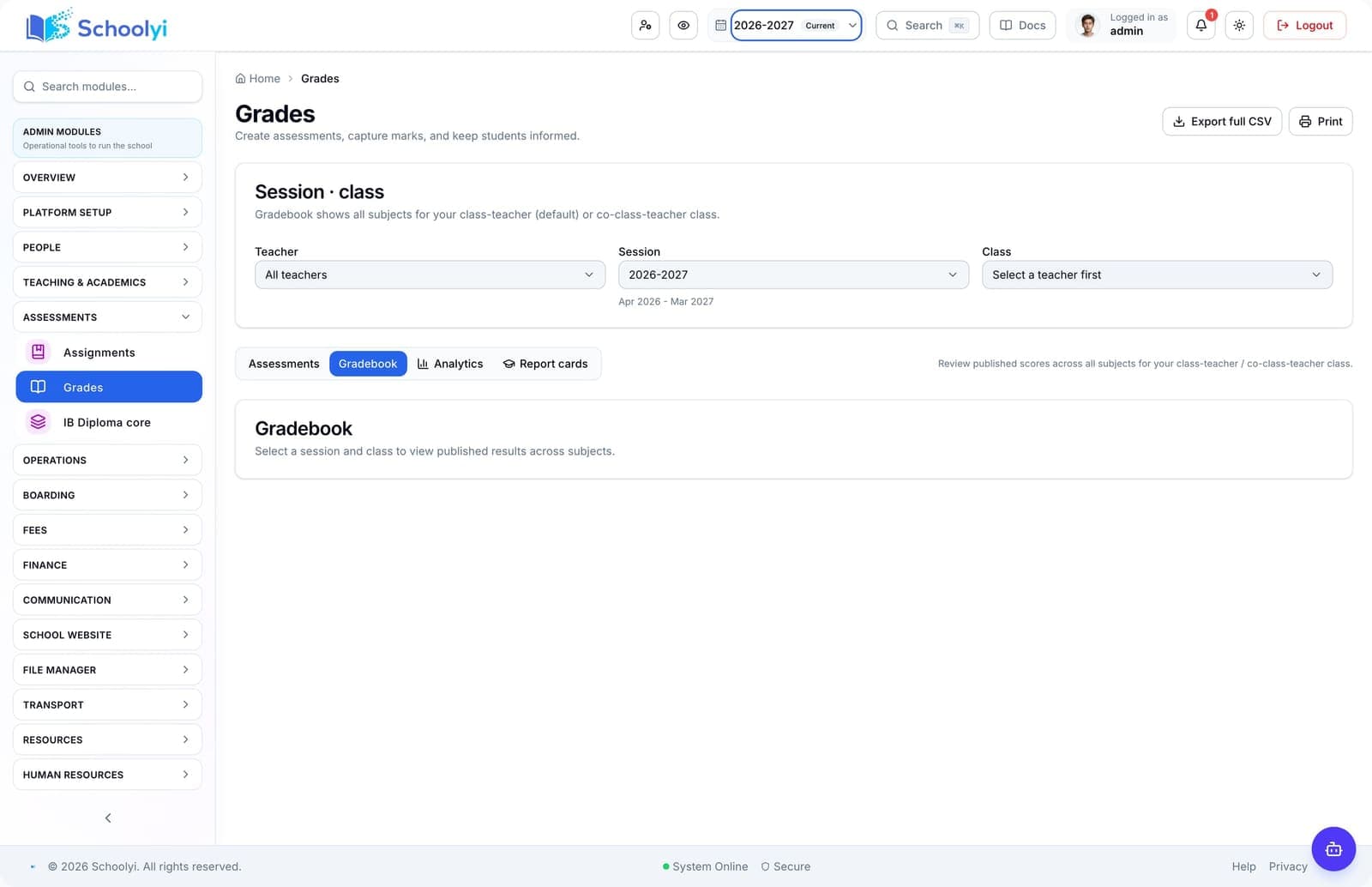Open IB Diploma core module
This screenshot has height=887, width=1372.
(109, 422)
